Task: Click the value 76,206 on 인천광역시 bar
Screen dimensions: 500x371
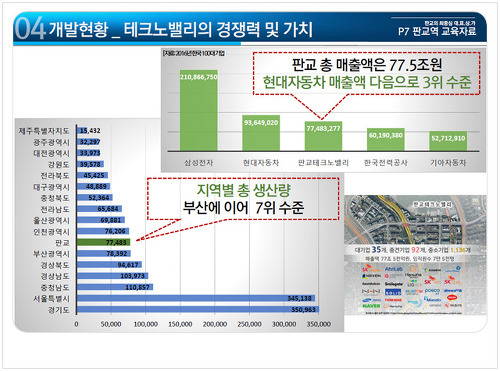Action: coord(115,231)
